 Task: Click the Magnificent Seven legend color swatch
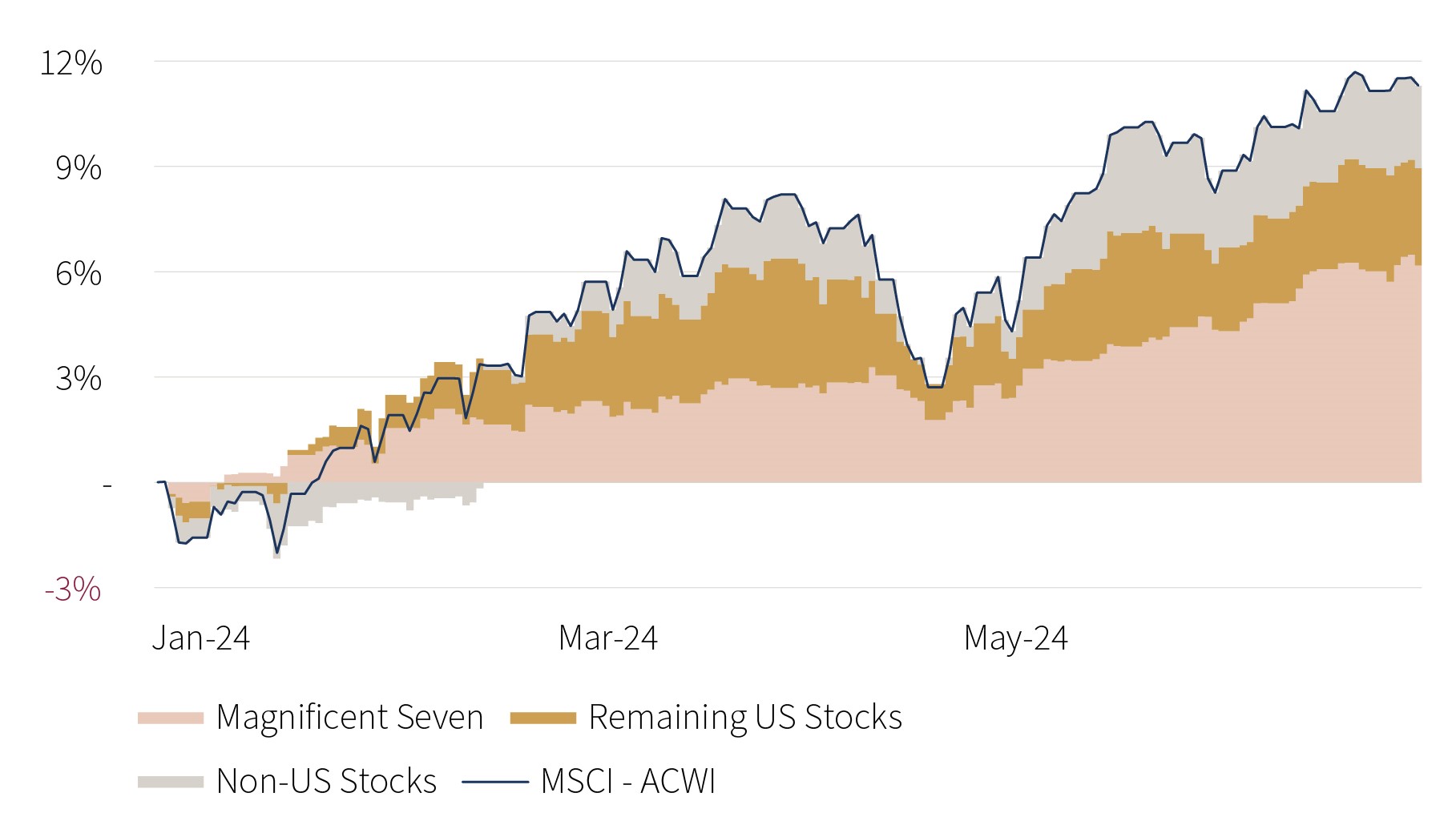tap(171, 718)
